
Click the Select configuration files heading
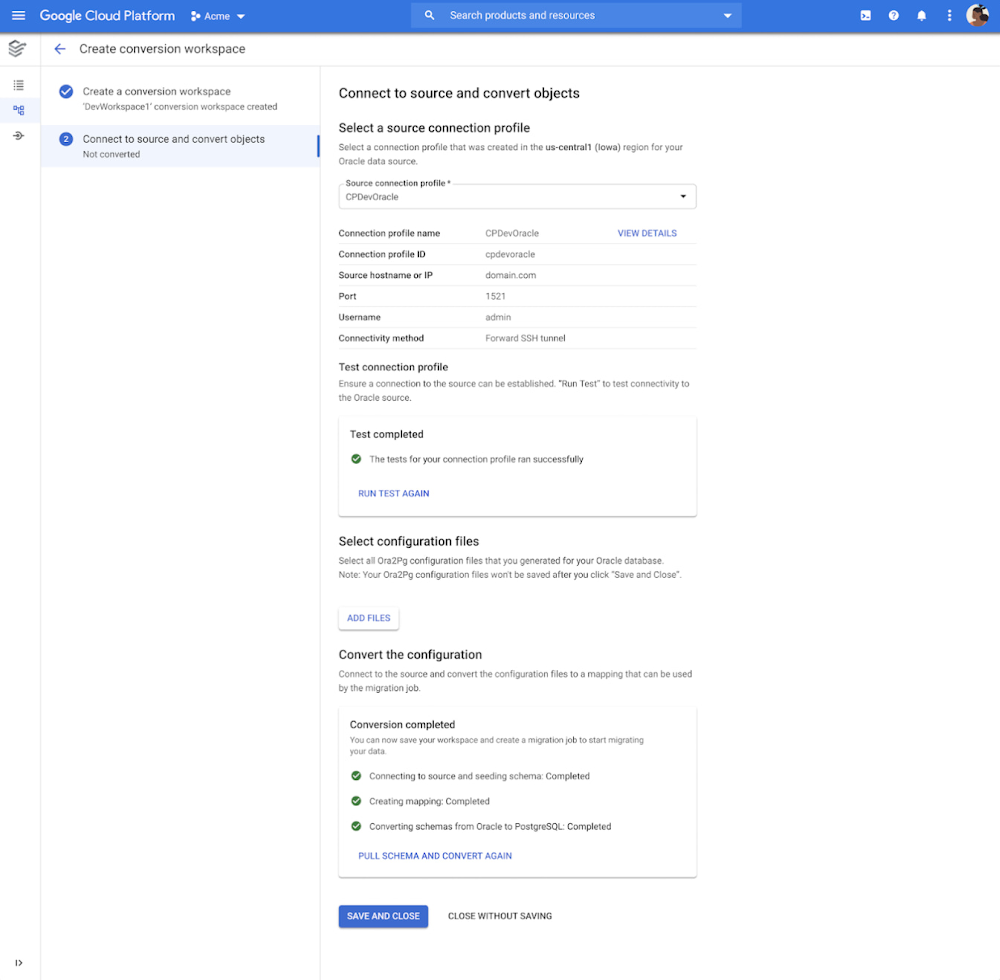tap(409, 541)
